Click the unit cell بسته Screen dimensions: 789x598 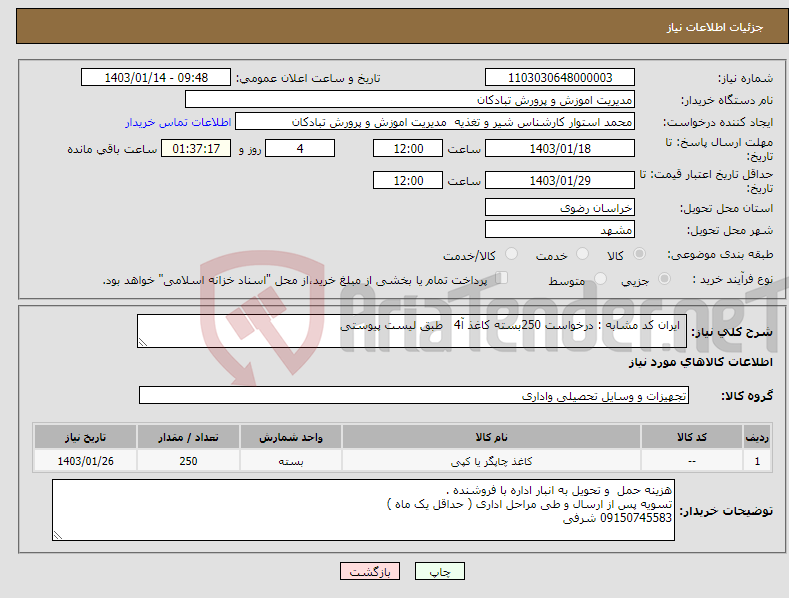coord(291,461)
